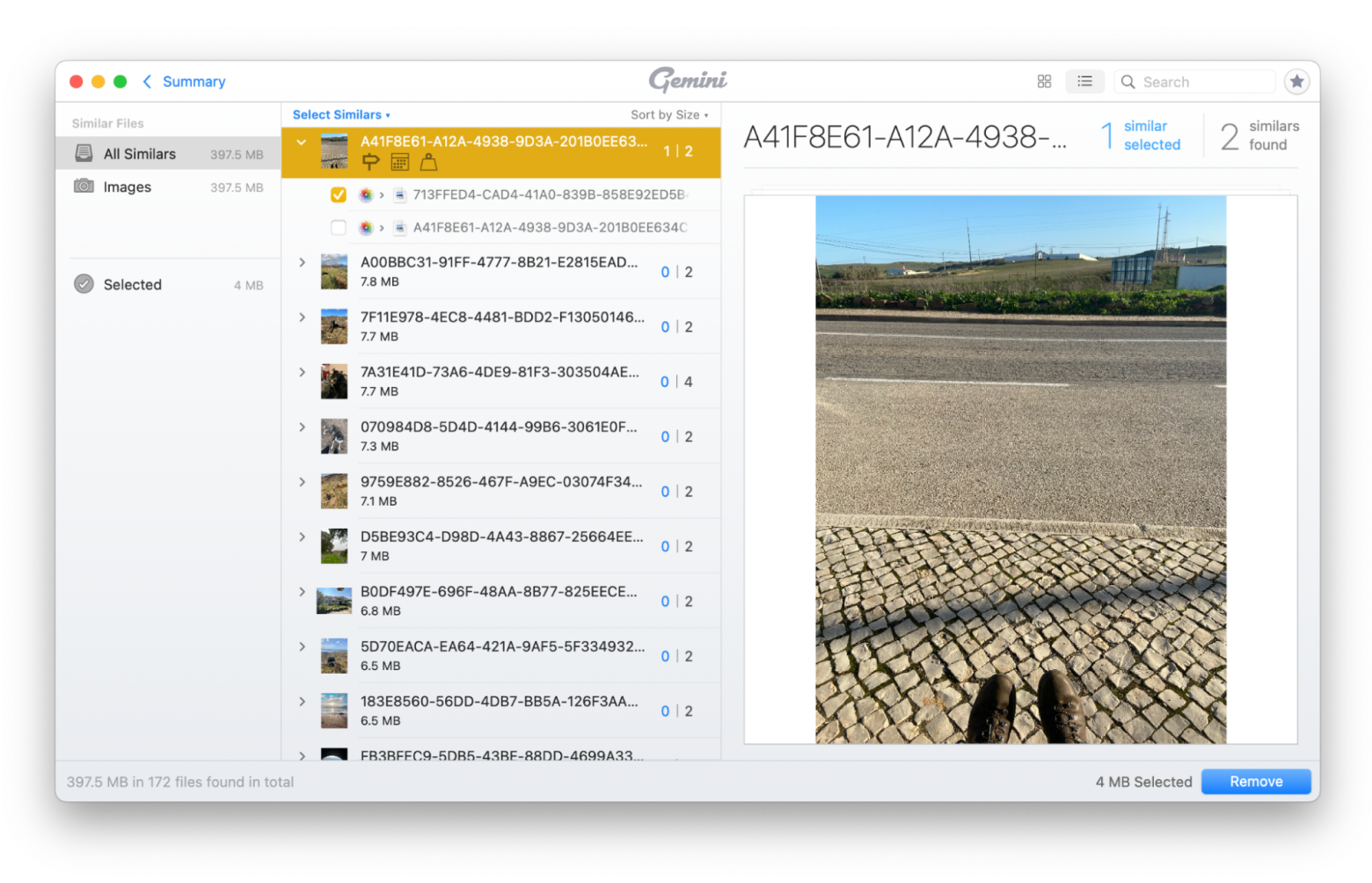Click the Remove button
Viewport: 1372px width, 883px height.
(1255, 782)
